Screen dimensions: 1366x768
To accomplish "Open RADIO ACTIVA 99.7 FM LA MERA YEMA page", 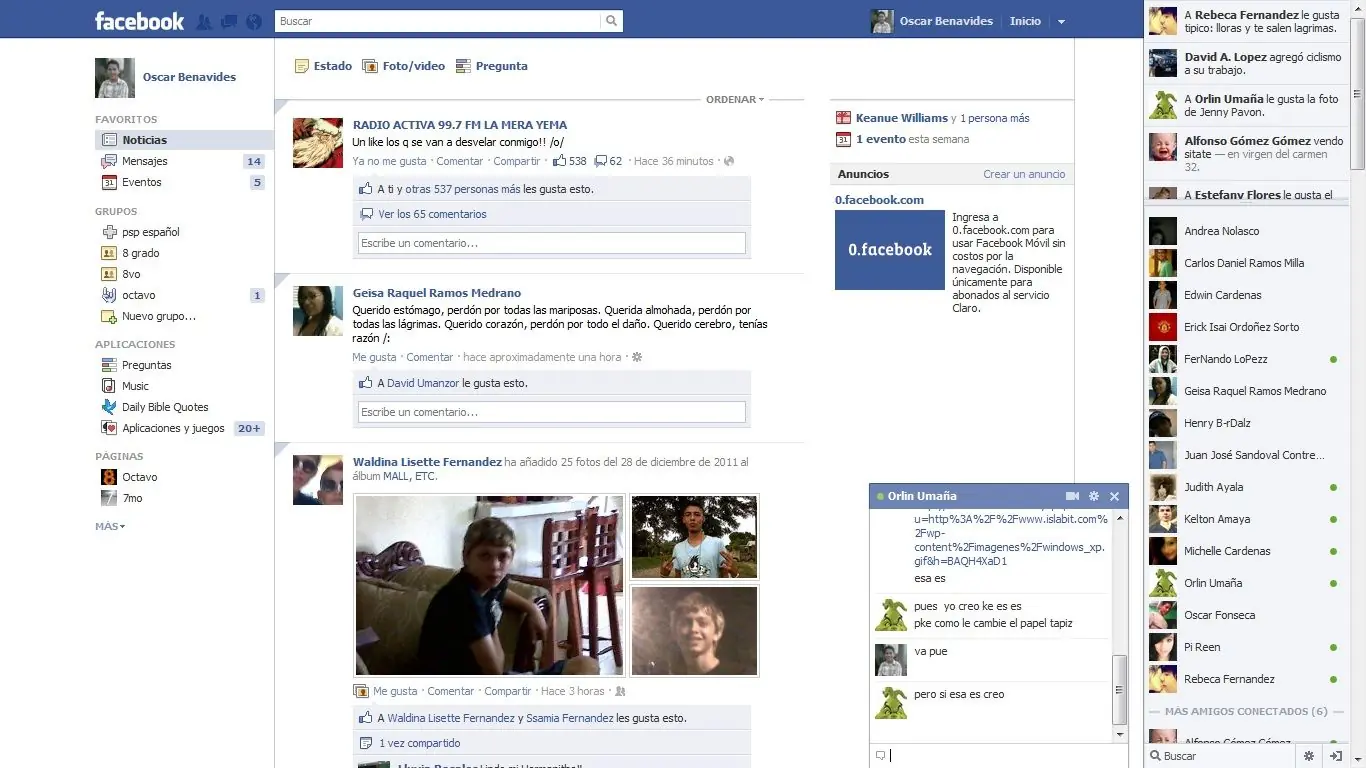I will pos(460,125).
